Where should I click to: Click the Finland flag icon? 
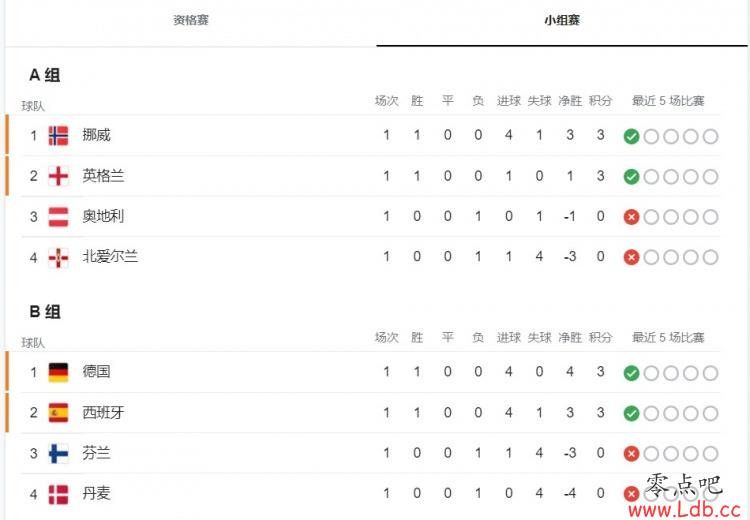58,454
